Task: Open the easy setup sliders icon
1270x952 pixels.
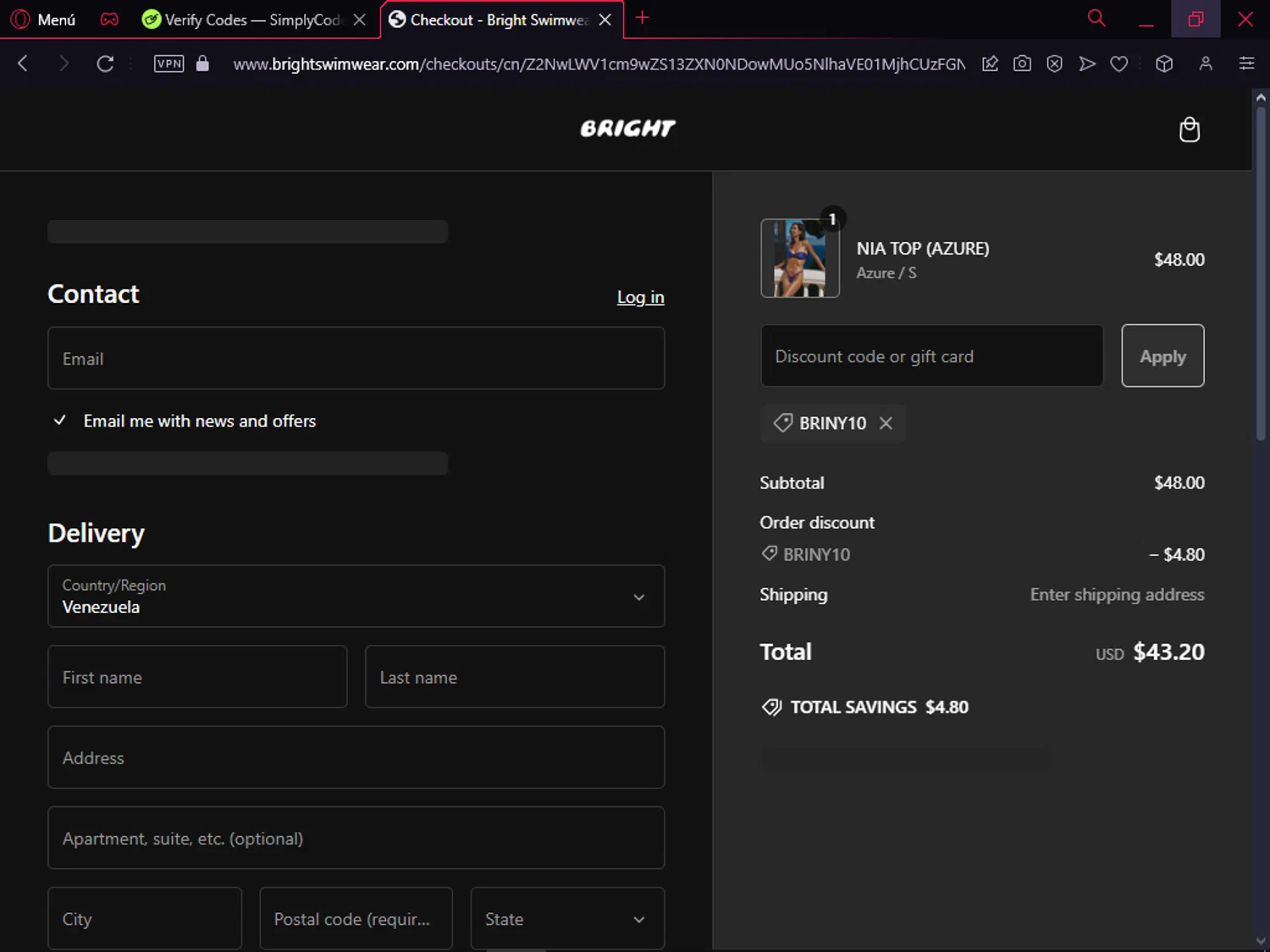Action: 1246,63
